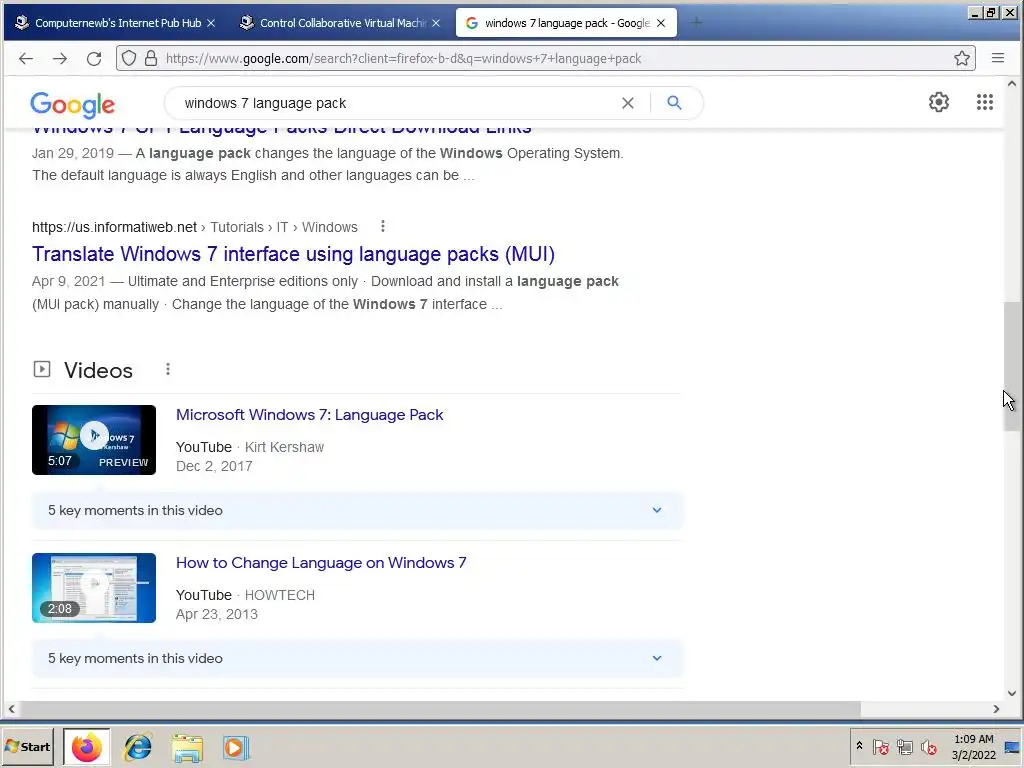
Task: Click the horizontal scrollbar thumb
Action: tap(440, 709)
